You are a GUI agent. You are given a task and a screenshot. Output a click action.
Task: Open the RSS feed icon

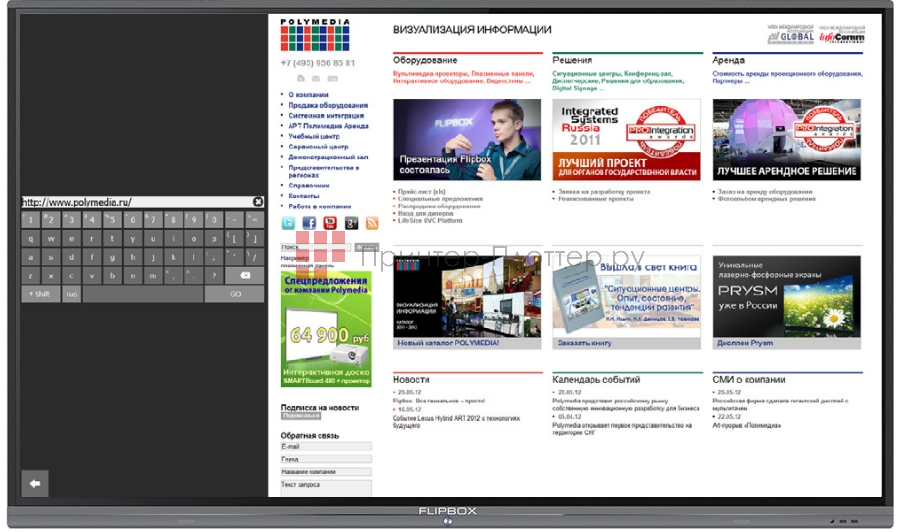point(372,223)
